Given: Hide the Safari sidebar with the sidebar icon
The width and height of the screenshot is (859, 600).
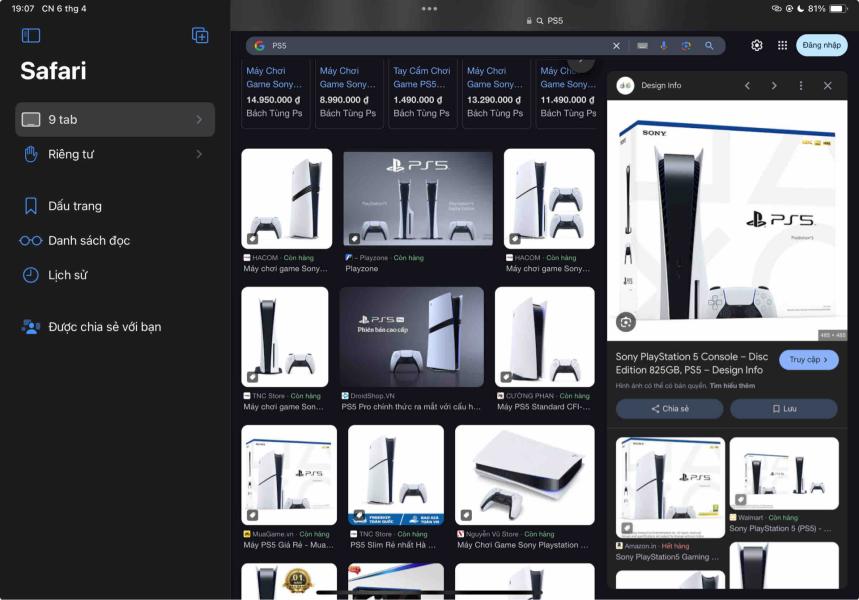Looking at the screenshot, I should pyautogui.click(x=31, y=36).
